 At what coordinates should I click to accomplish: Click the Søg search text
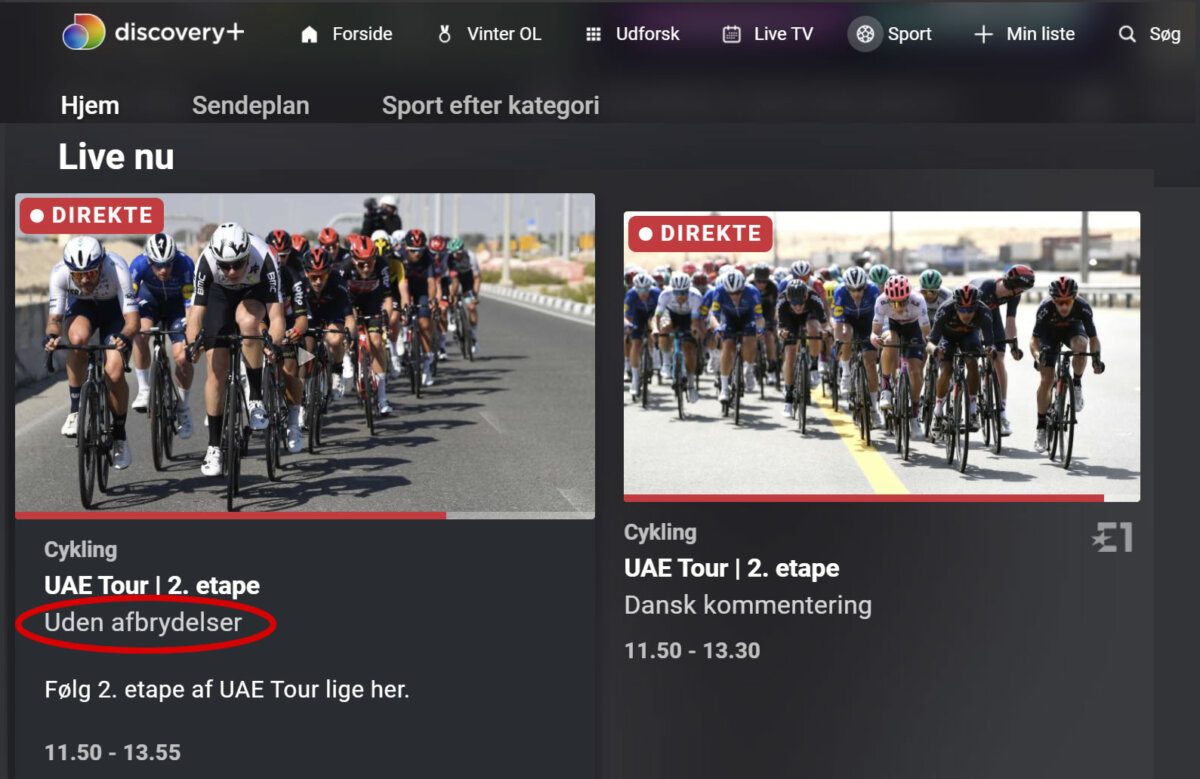coord(1165,35)
